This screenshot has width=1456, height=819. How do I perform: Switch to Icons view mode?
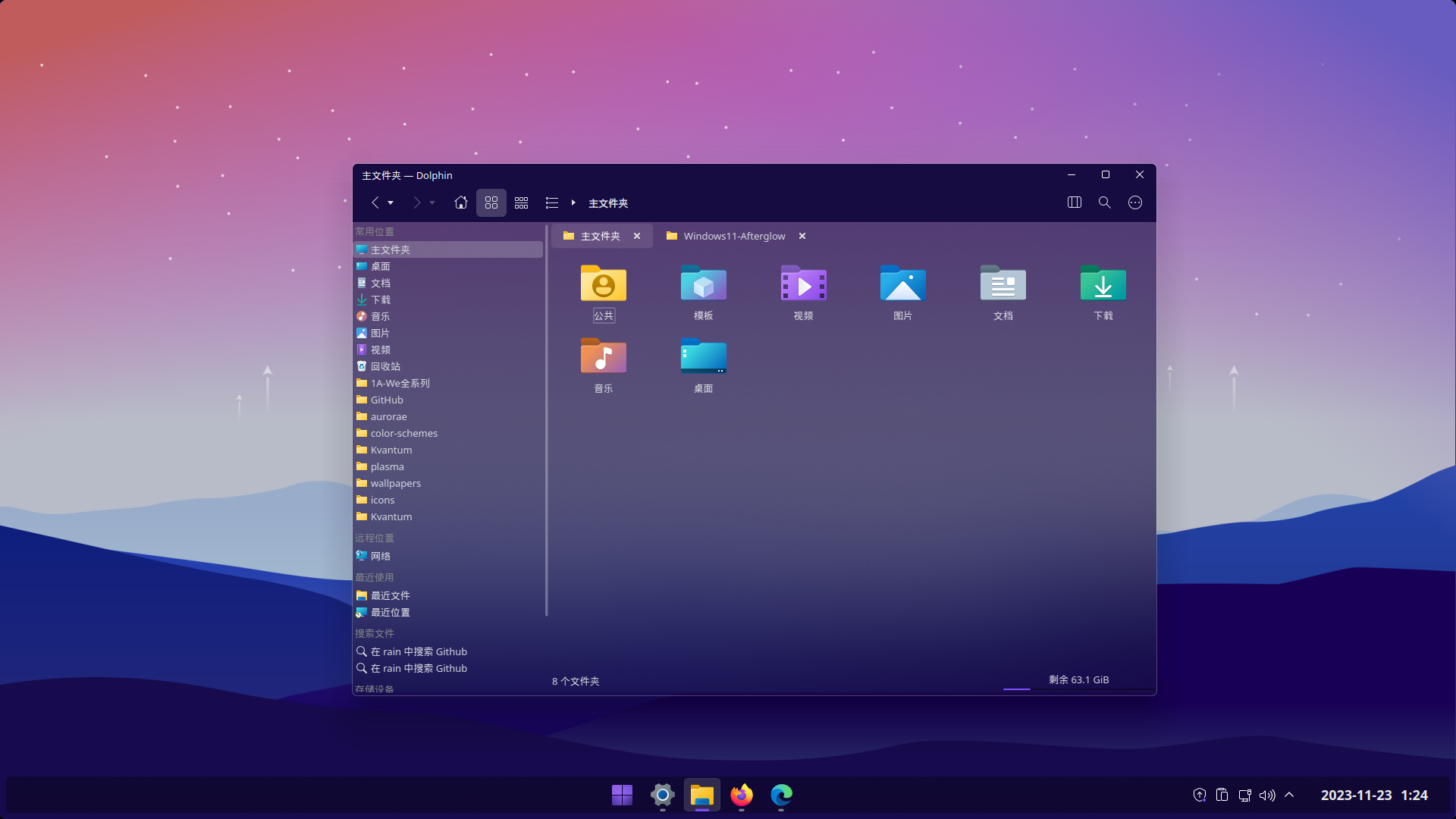[x=491, y=202]
